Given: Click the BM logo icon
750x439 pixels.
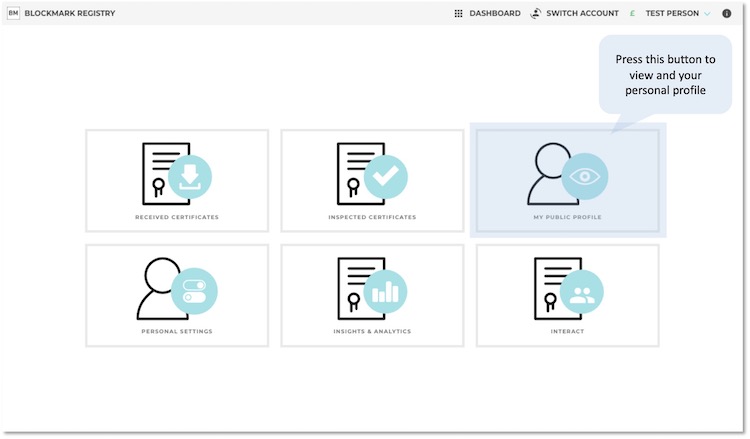Looking at the screenshot, I should 13,13.
